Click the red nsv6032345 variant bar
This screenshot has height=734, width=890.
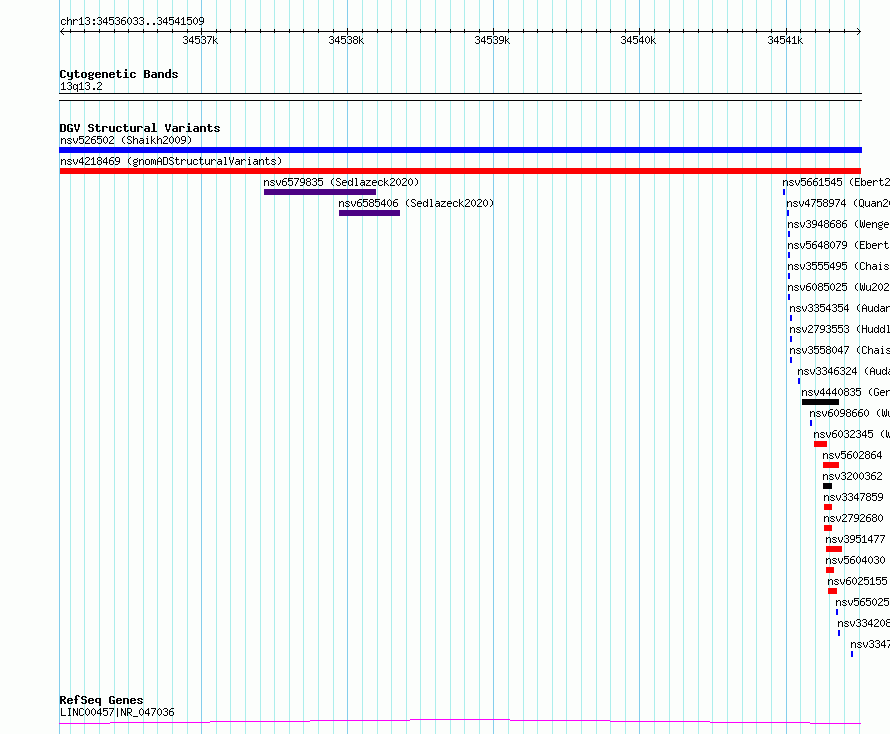[x=820, y=444]
